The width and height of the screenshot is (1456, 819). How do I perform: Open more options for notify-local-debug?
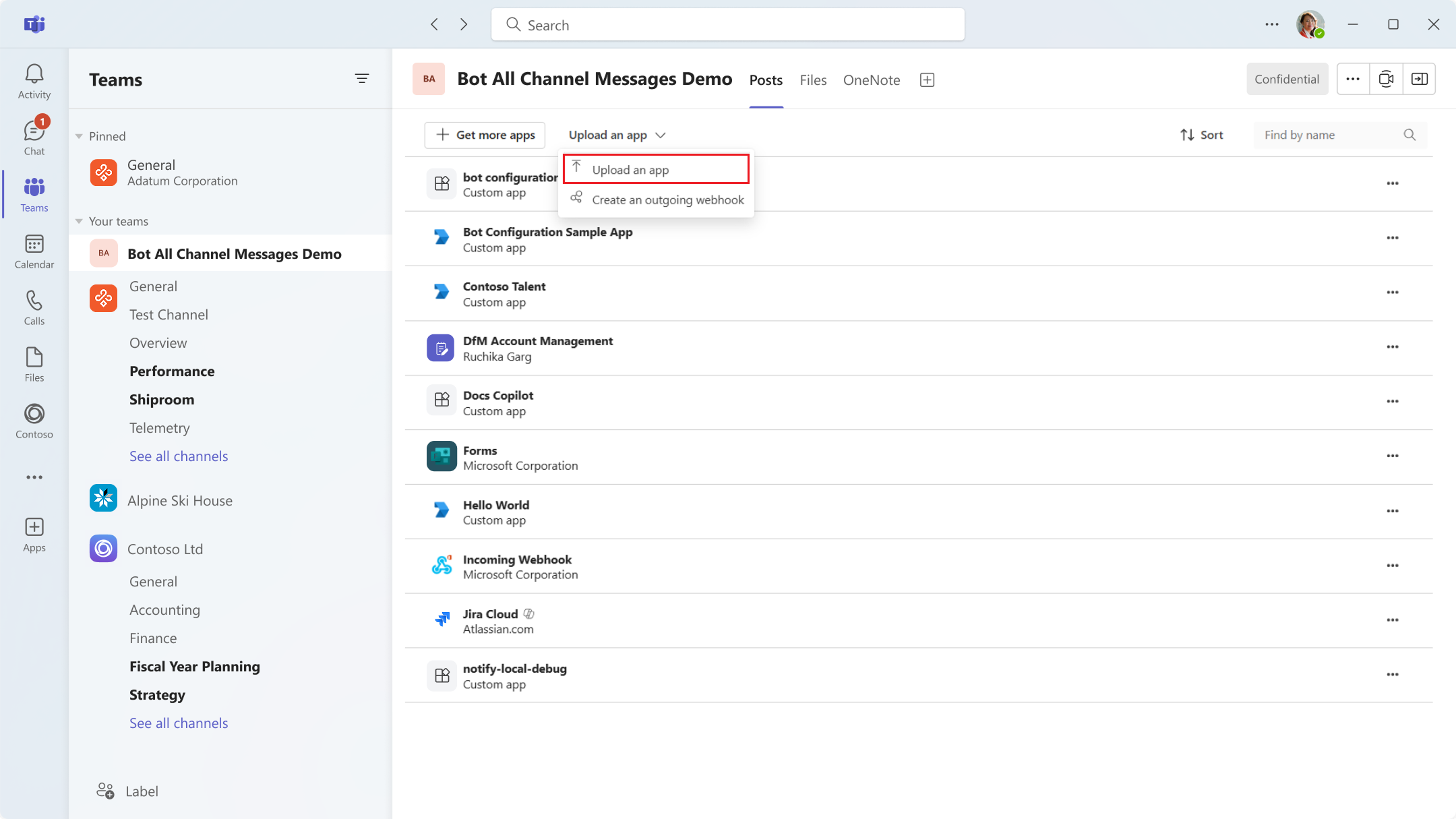pyautogui.click(x=1393, y=675)
